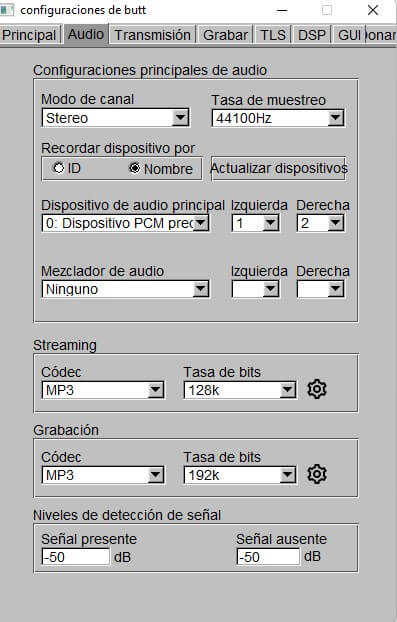Select the Nombre radio button
Viewport: 397px width, 622px height.
134,168
